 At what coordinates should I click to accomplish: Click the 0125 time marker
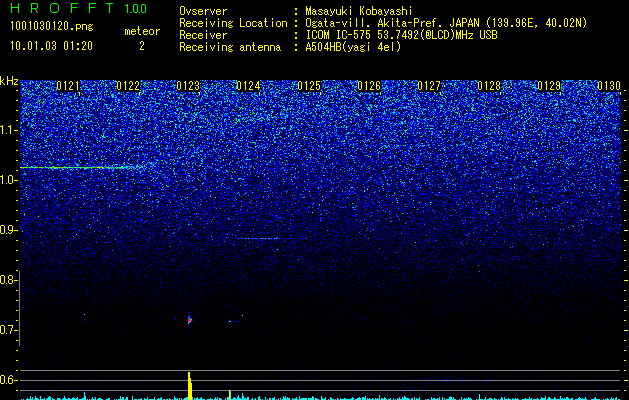(309, 86)
